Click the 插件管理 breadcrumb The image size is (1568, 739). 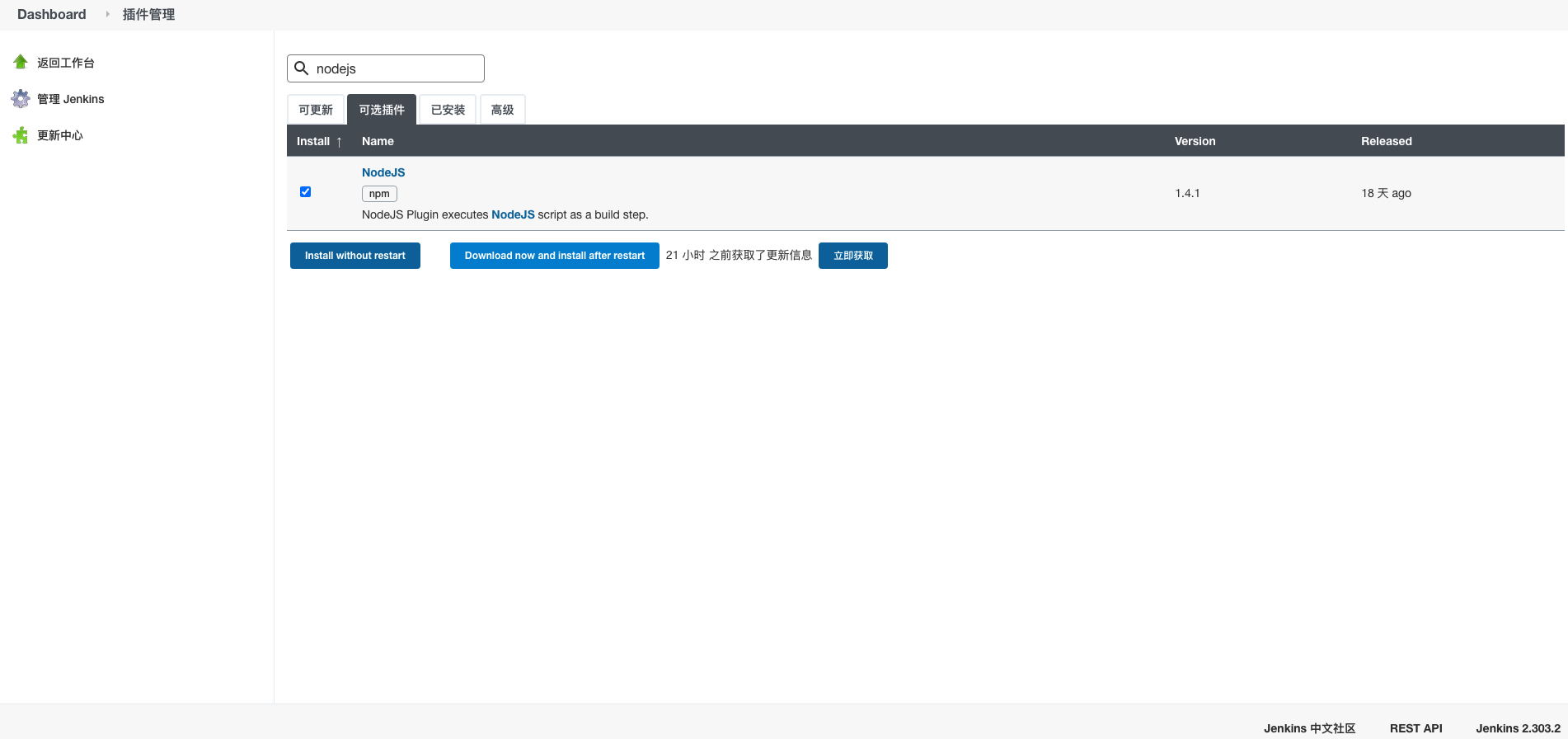tap(148, 14)
